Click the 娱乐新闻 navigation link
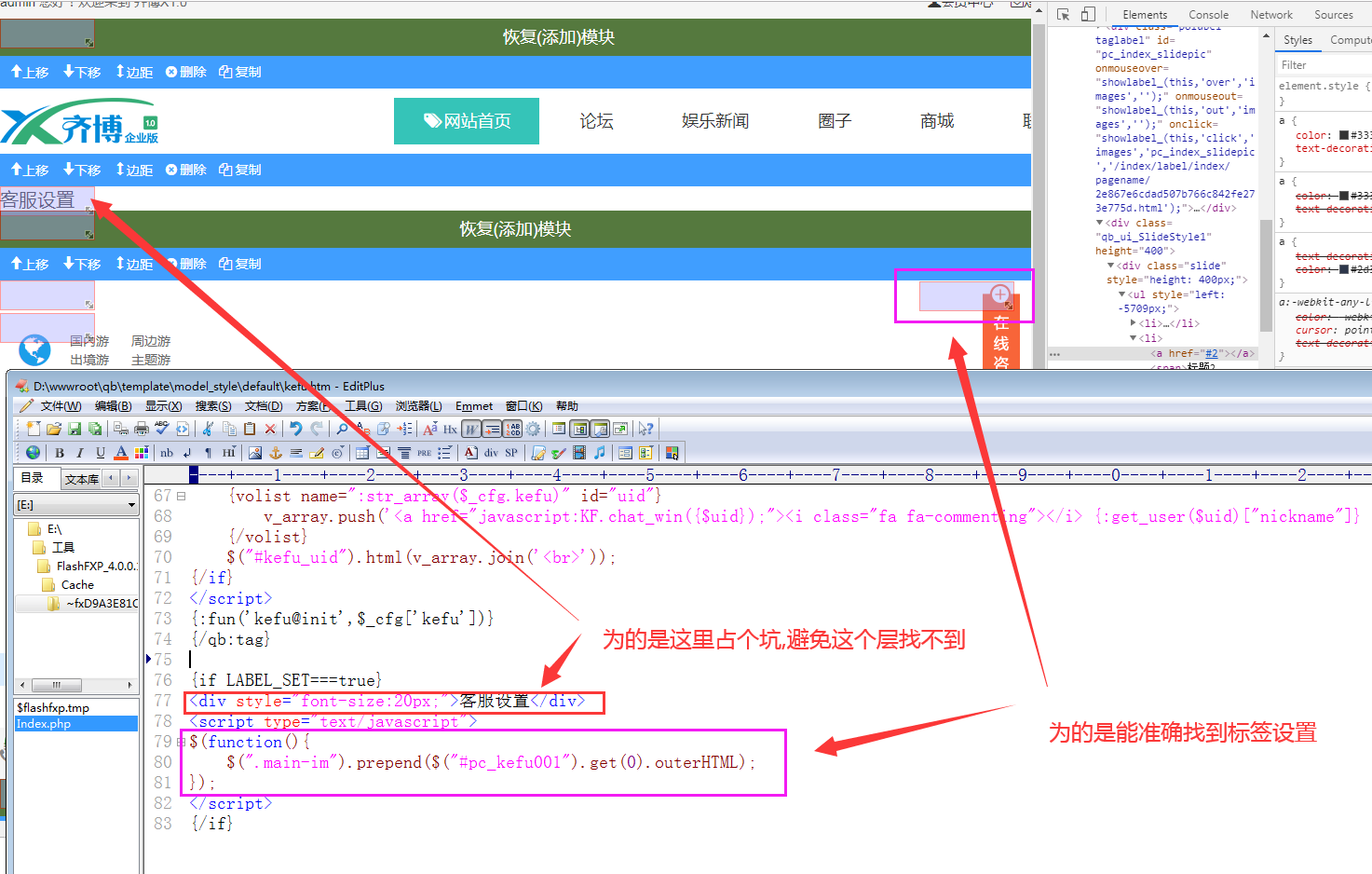Image resolution: width=1372 pixels, height=874 pixels. (714, 121)
